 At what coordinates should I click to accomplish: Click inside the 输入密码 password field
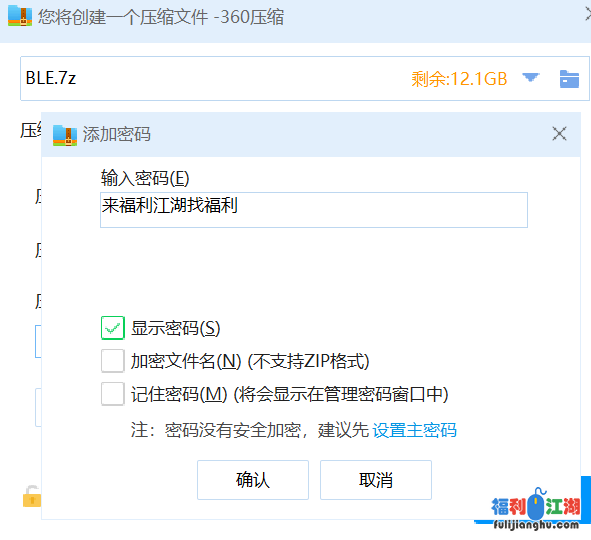pos(314,210)
